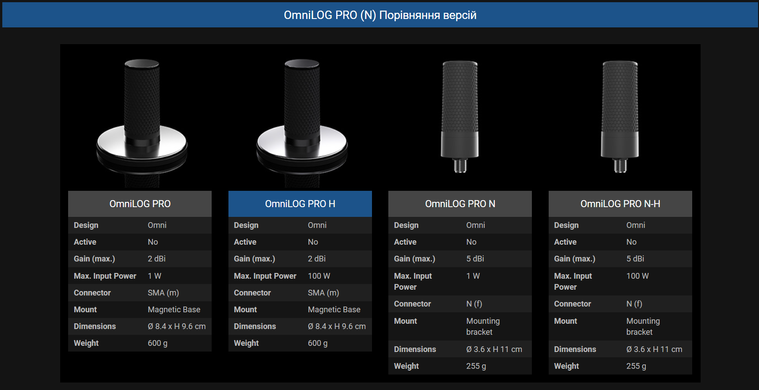This screenshot has width=759, height=390.
Task: Click 'No' active value under OmniLOG PRO N-H
Action: [631, 242]
